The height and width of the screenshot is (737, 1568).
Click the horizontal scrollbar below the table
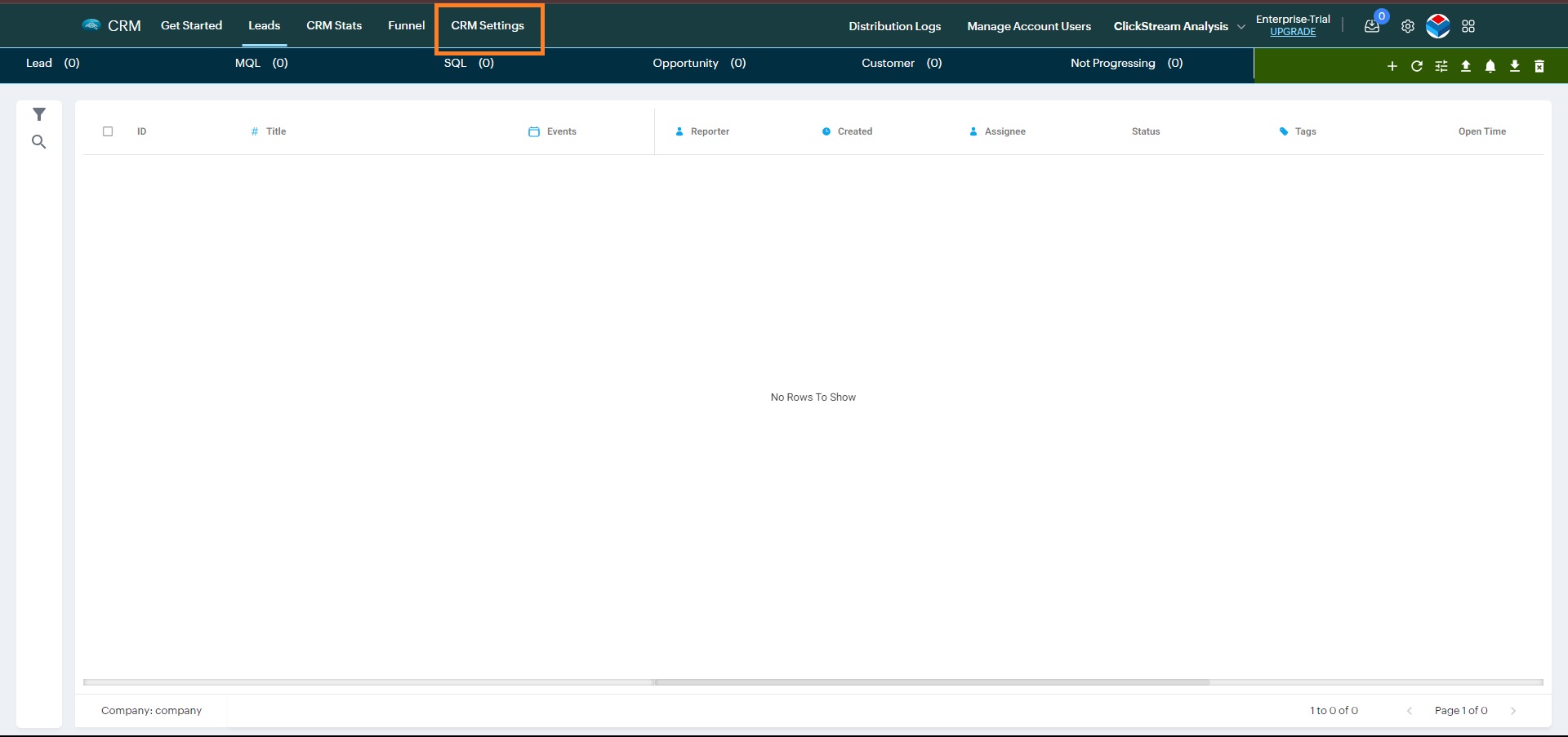click(x=931, y=682)
